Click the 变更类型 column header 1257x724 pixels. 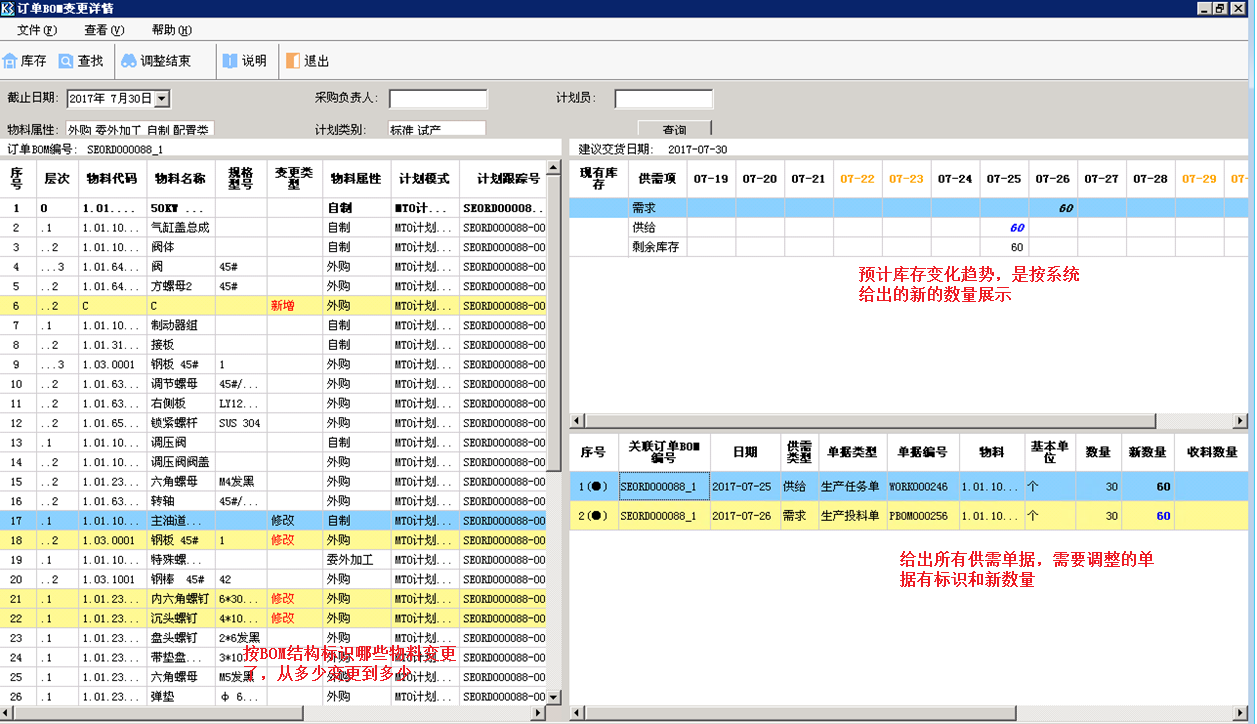pyautogui.click(x=294, y=178)
